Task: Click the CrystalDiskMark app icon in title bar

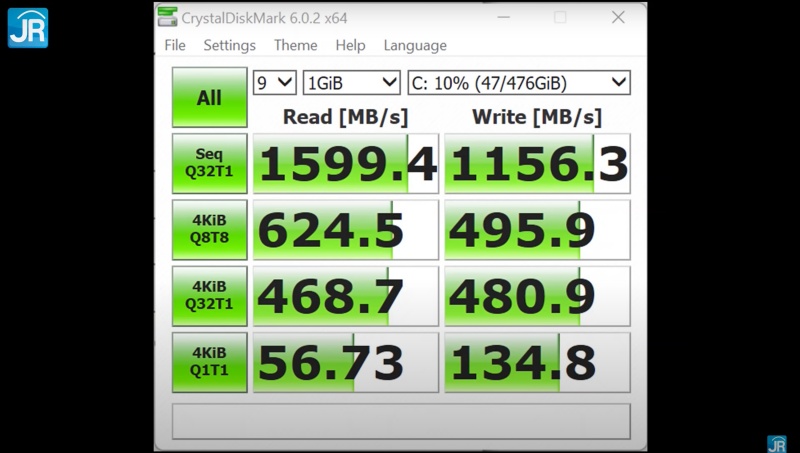Action: pyautogui.click(x=167, y=17)
